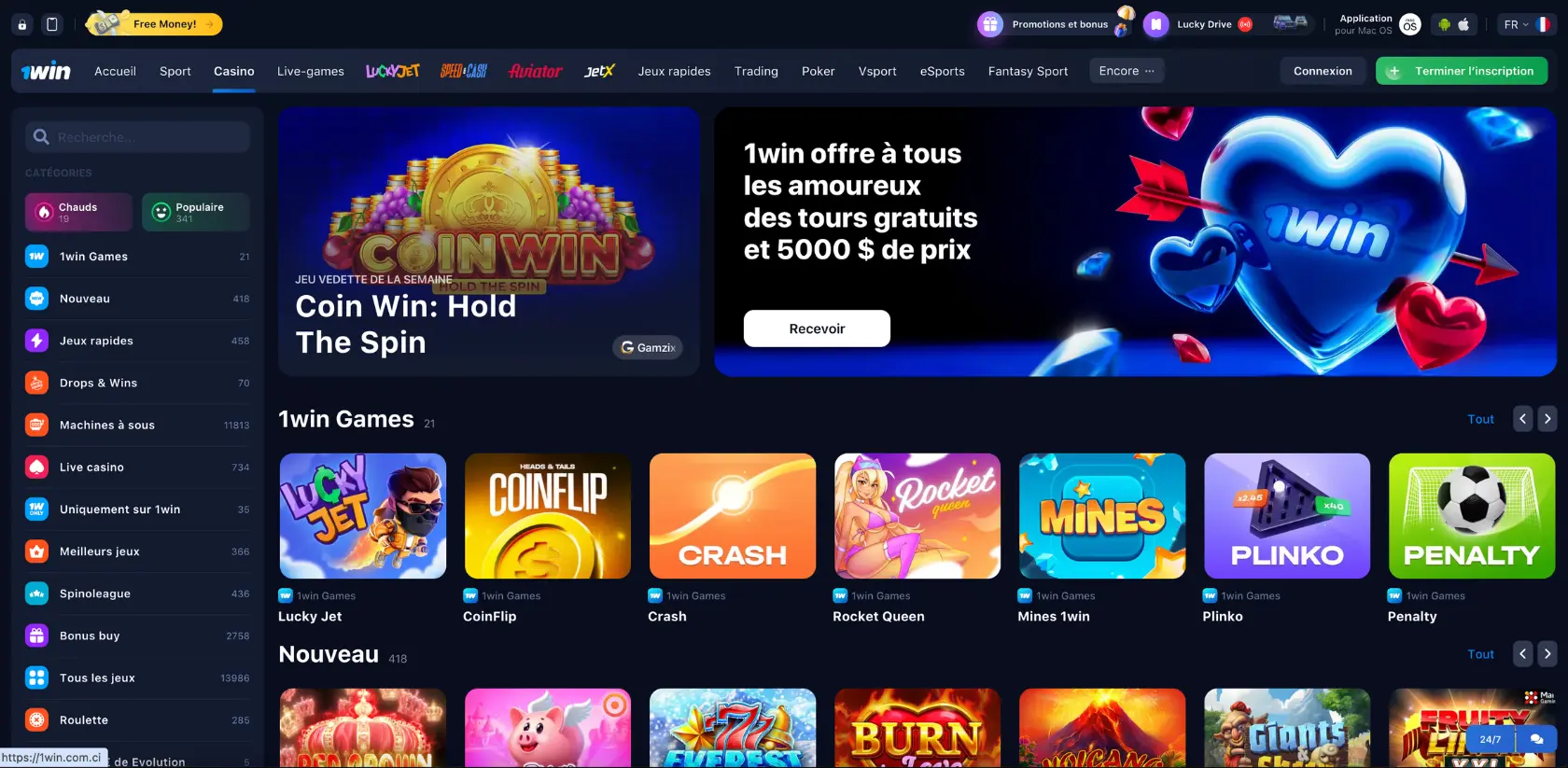Show next 1win Games with right arrow
Screen dimensions: 1568x768
point(1547,419)
